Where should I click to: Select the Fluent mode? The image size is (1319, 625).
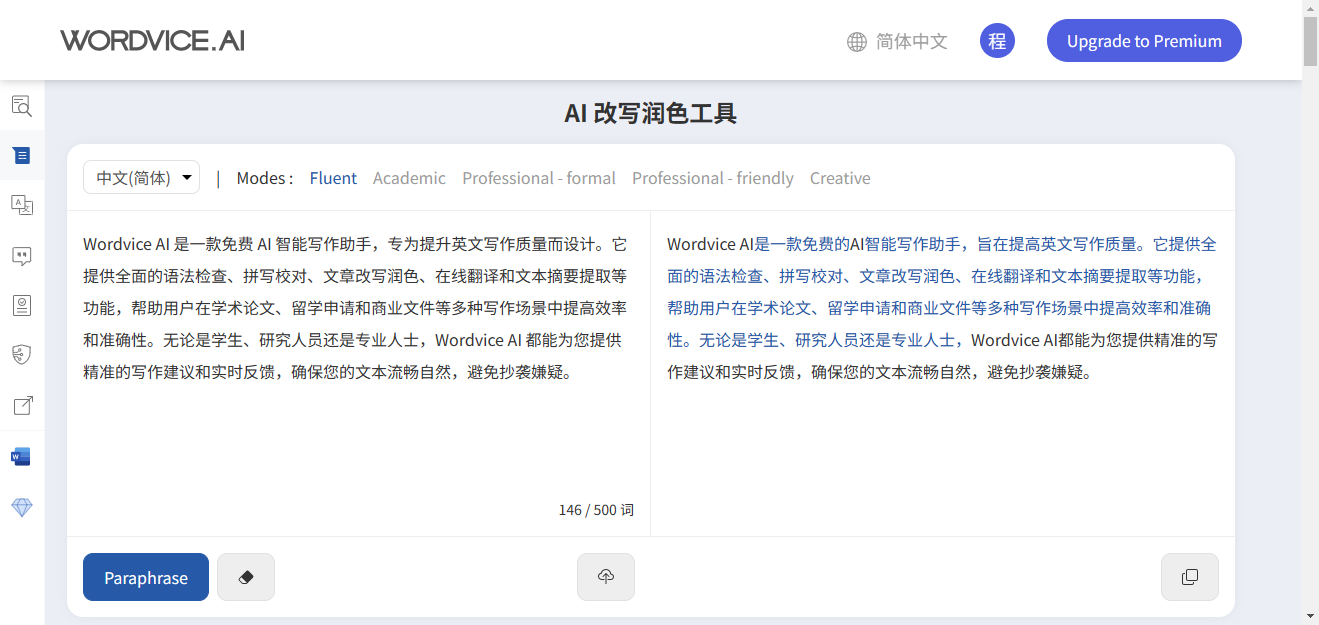click(x=333, y=178)
